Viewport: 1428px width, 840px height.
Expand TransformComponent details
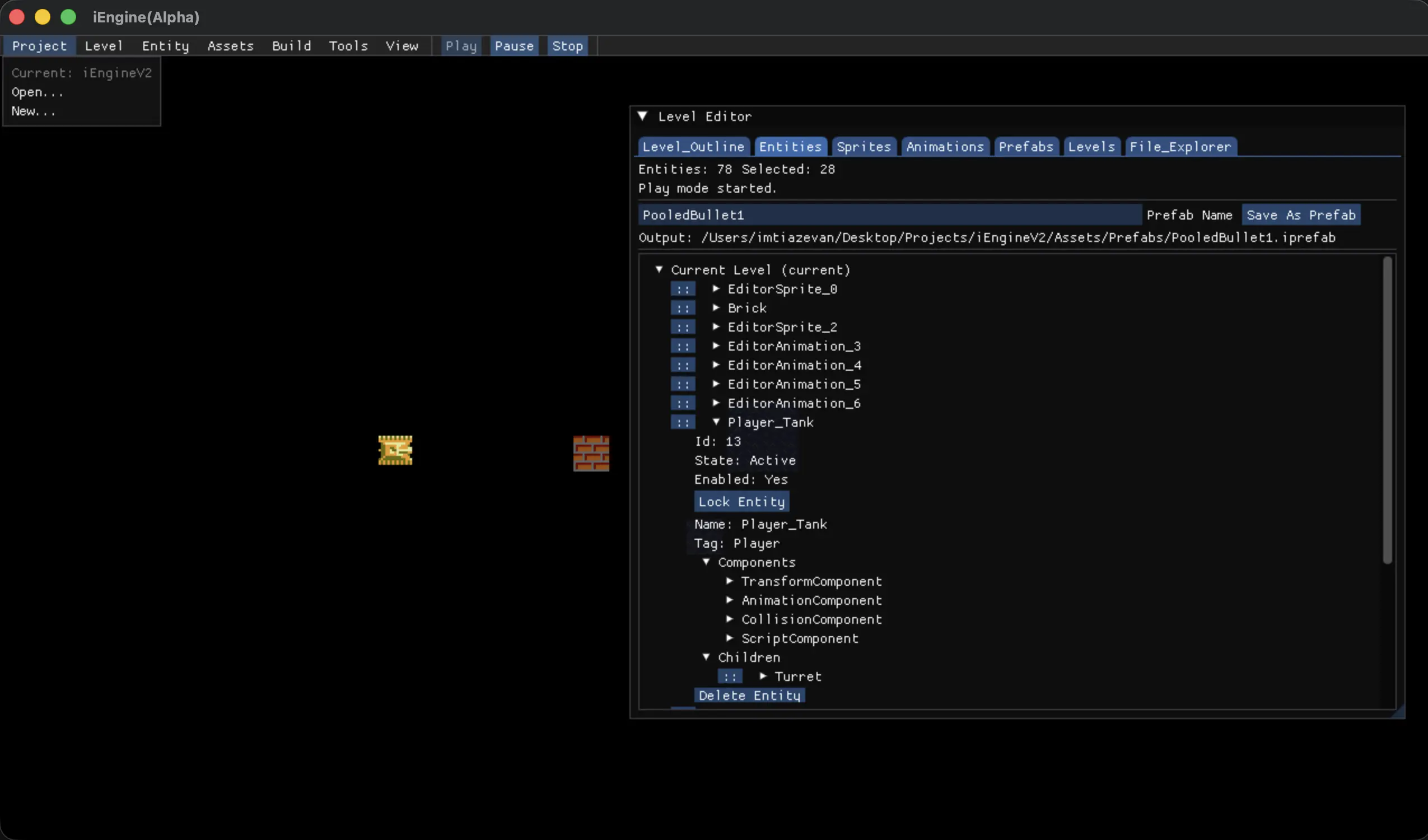[730, 581]
